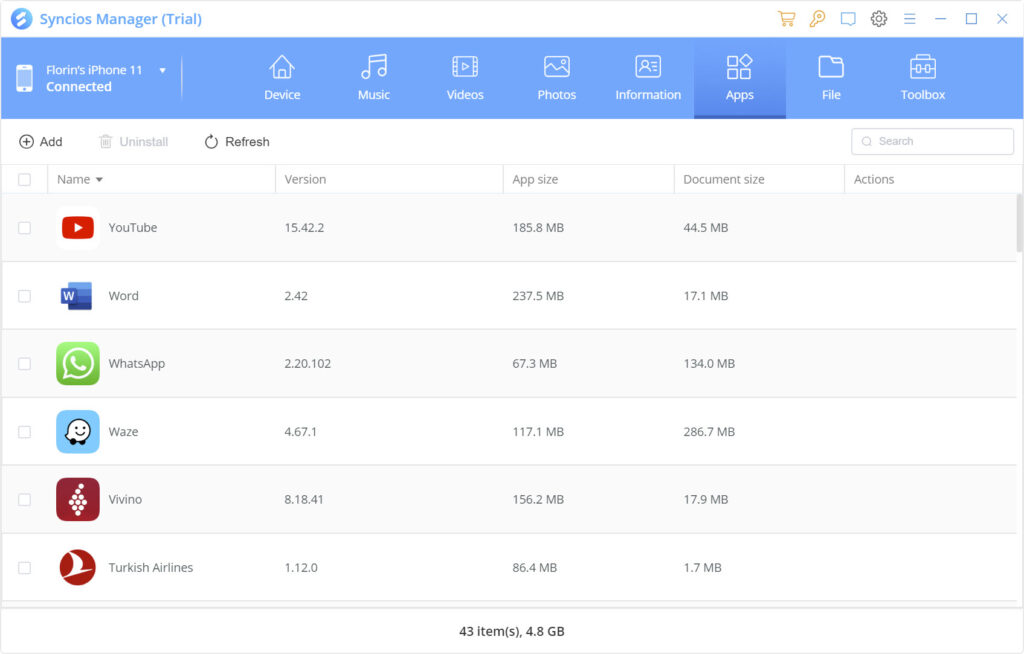Switch to the Music tab
This screenshot has height=654, width=1024.
[374, 78]
